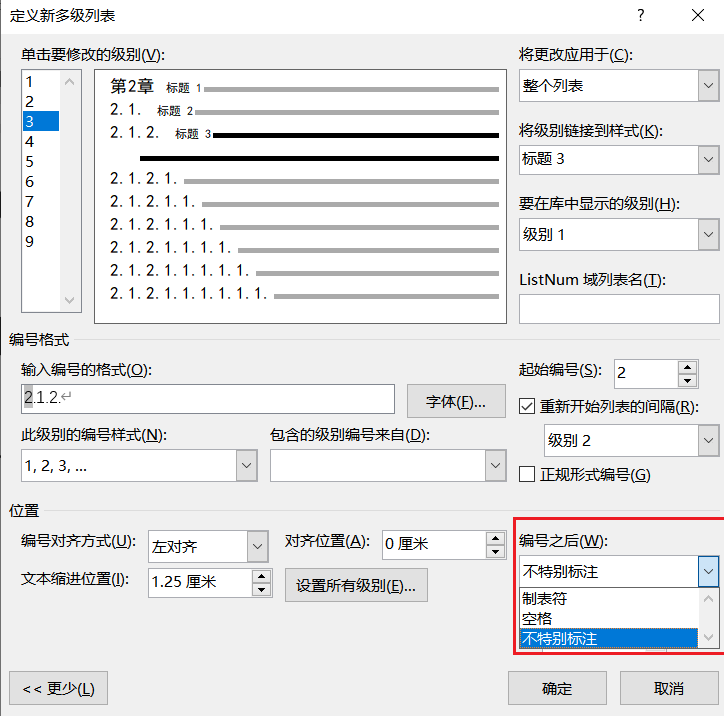724x716 pixels.
Task: Open the 要在库中显示的级别 dropdown showing 级别 1
Action: coord(619,235)
